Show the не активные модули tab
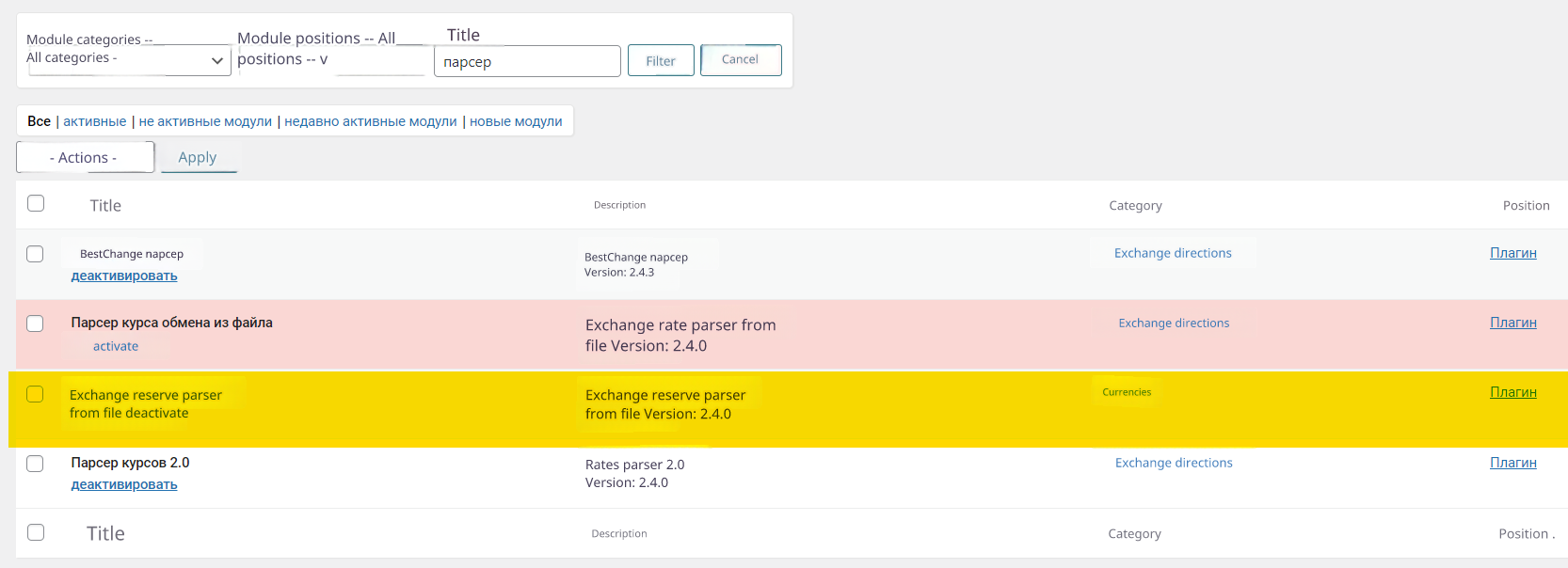Viewport: 1568px width, 568px height. coord(205,121)
